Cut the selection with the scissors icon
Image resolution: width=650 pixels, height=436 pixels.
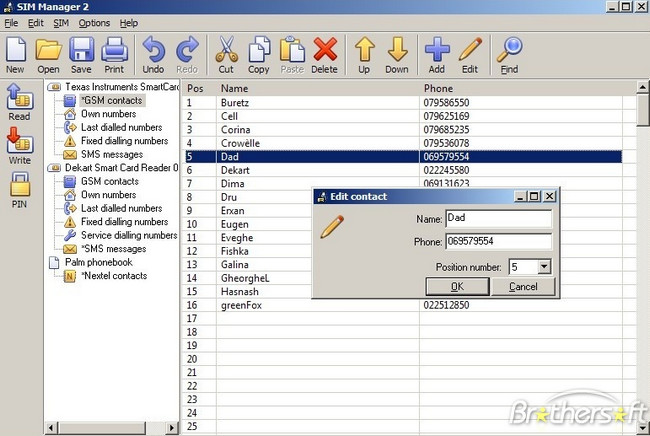click(x=225, y=54)
